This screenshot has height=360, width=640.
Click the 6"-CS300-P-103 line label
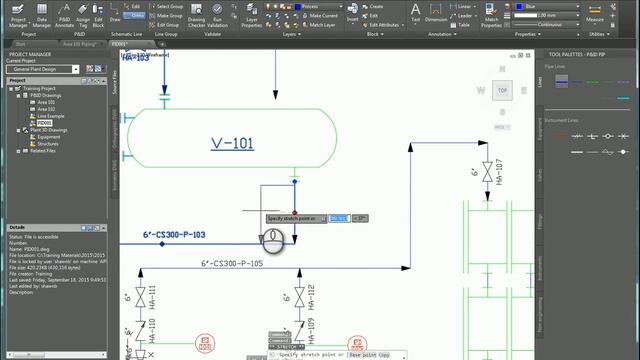point(174,235)
